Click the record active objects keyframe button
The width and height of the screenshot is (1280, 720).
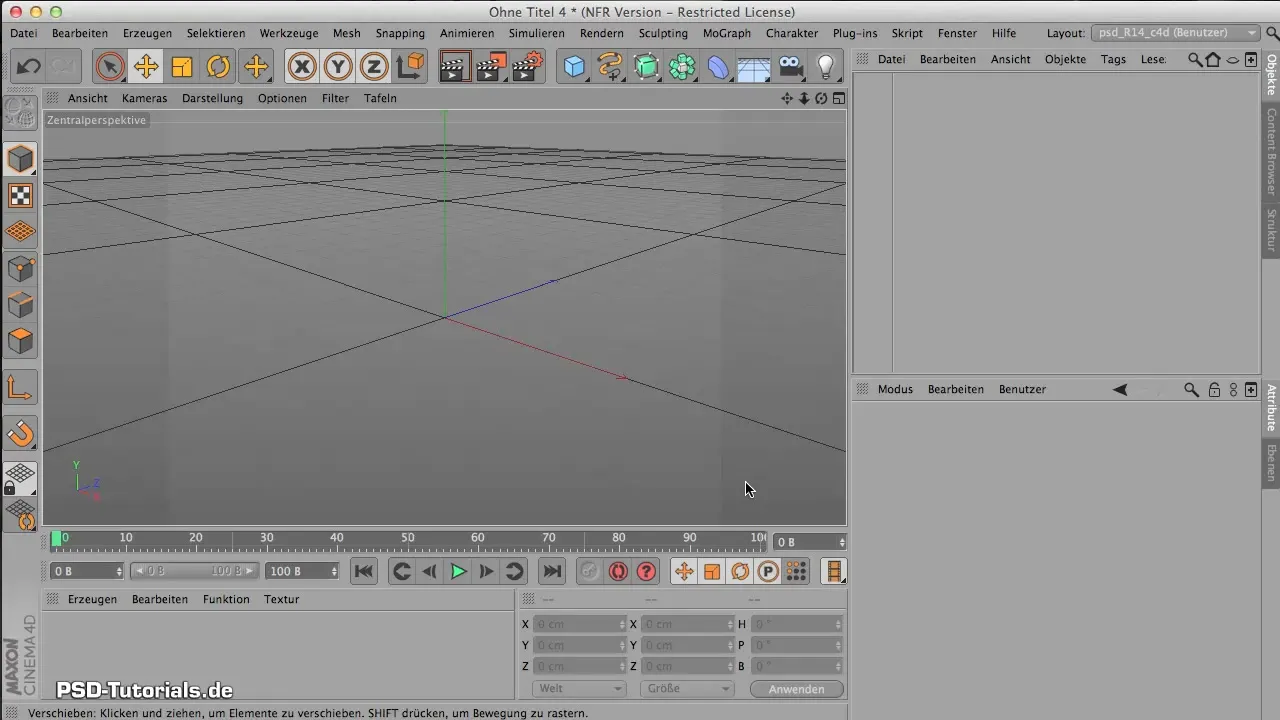point(590,571)
